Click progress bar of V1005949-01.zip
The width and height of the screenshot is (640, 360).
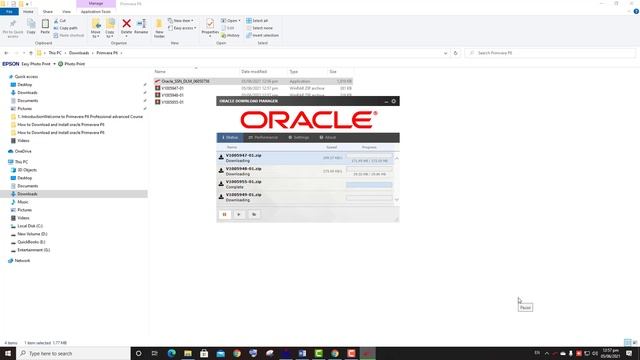point(369,198)
